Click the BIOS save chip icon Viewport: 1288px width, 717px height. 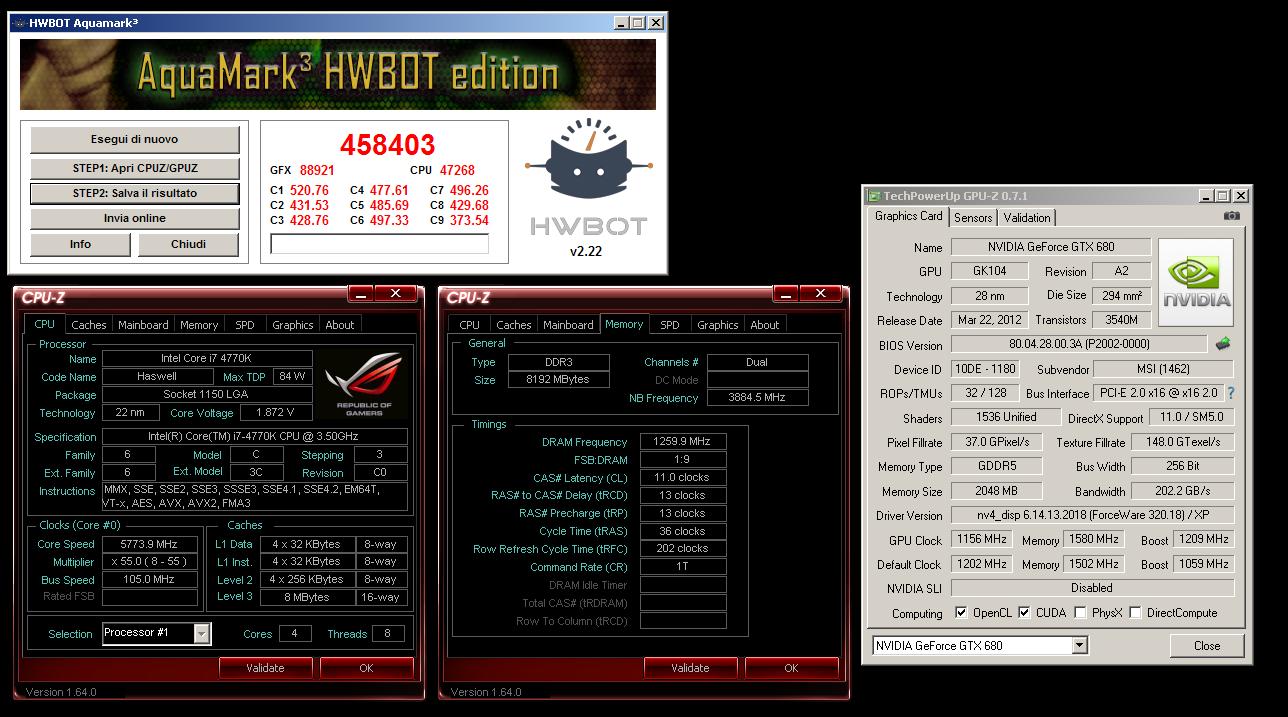[1222, 344]
